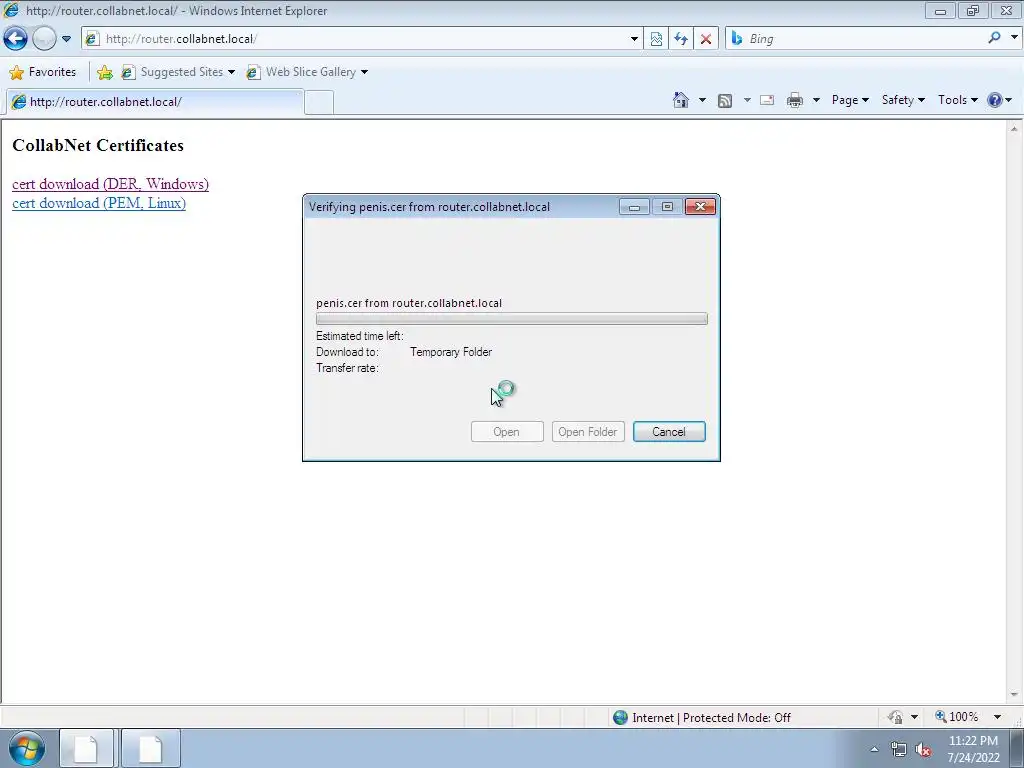Screen dimensions: 1024x768
Task: Click the CollabNet Certificates heading
Action: (98, 146)
